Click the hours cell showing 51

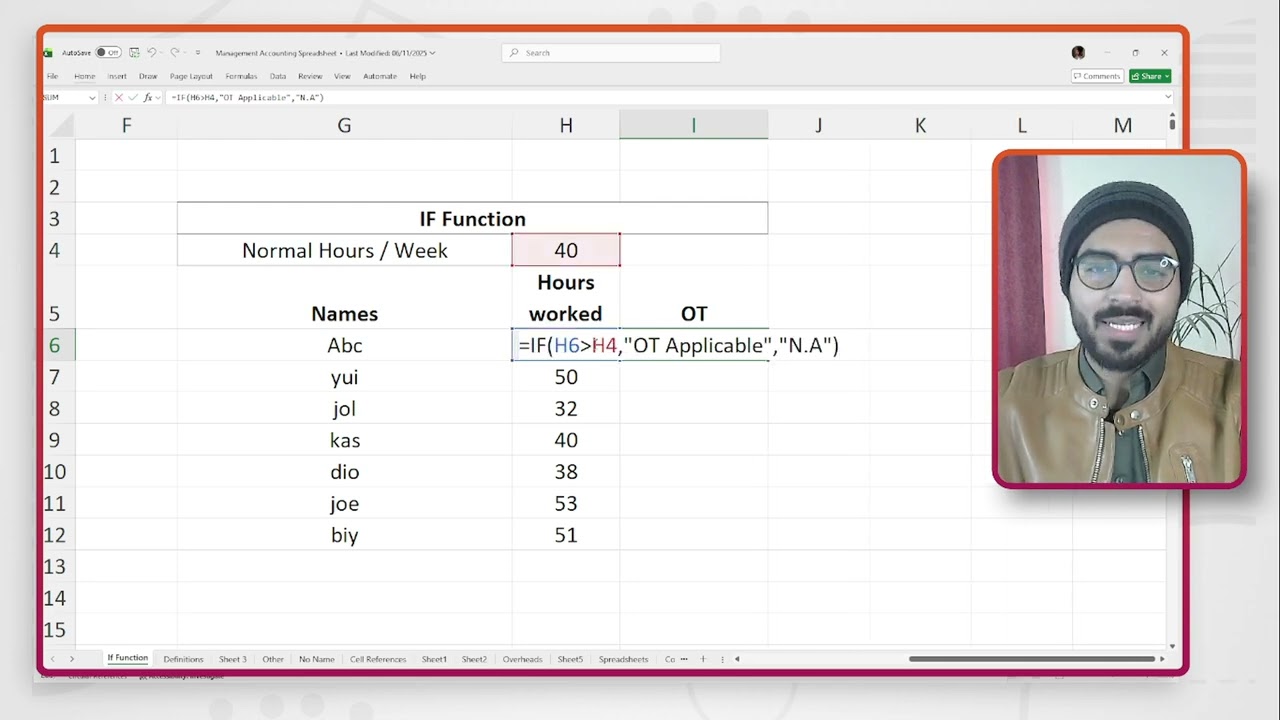point(566,535)
